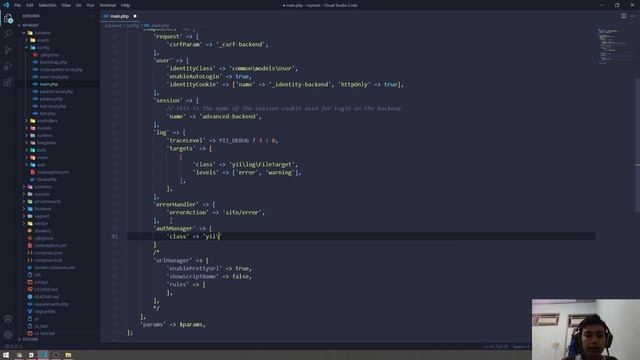Open Explorer panel more actions ellipsis
The image size is (640, 360).
point(92,16)
